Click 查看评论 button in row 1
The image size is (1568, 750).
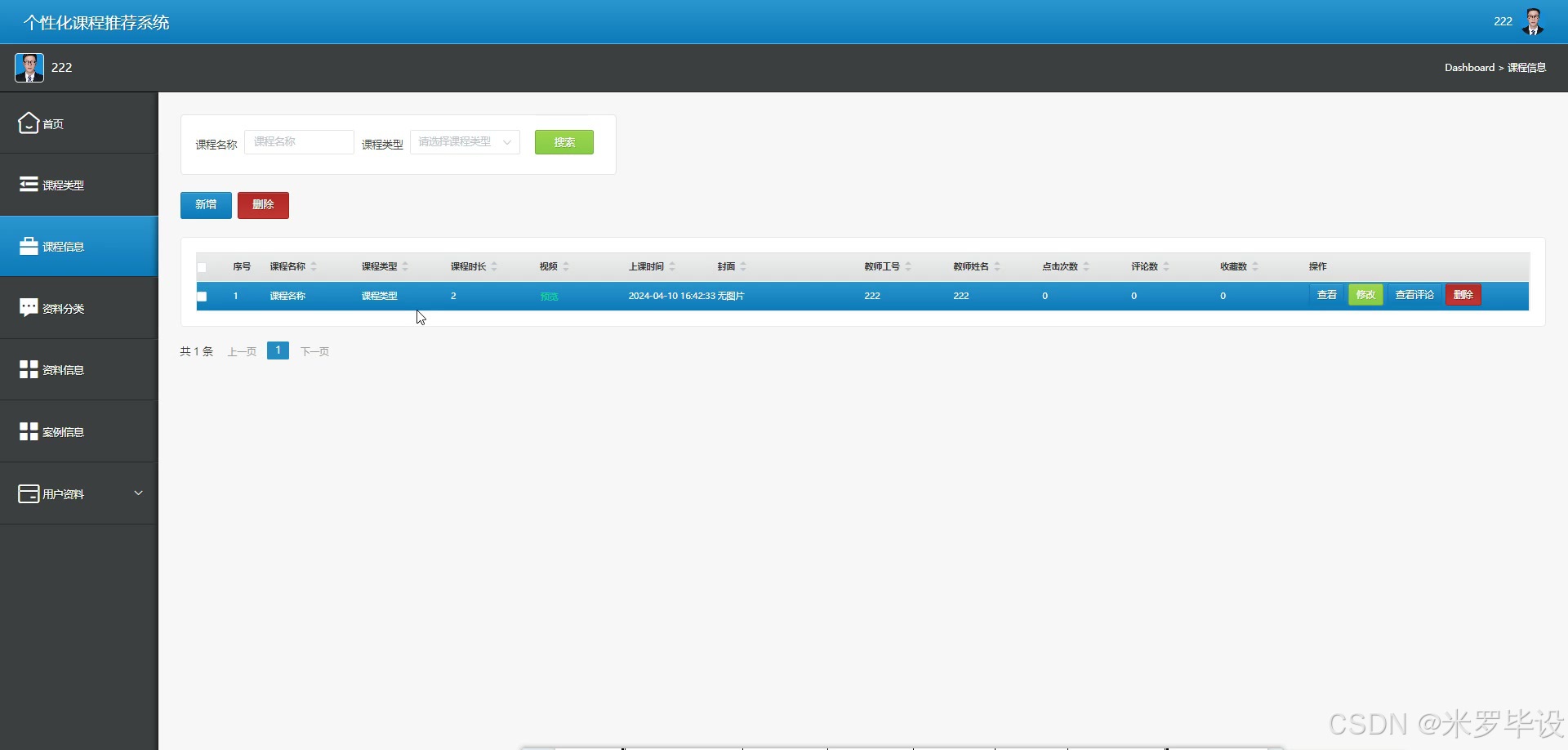click(1414, 295)
